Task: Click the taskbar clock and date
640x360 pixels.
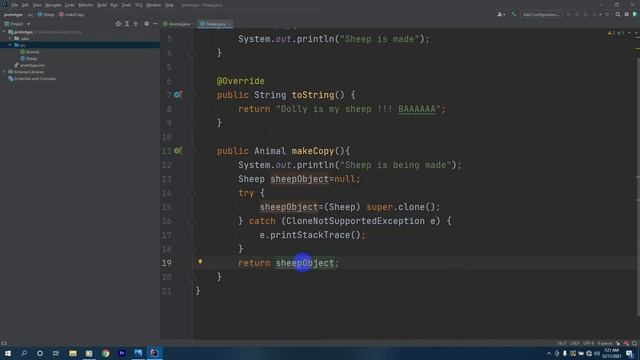Action: [x=611, y=353]
